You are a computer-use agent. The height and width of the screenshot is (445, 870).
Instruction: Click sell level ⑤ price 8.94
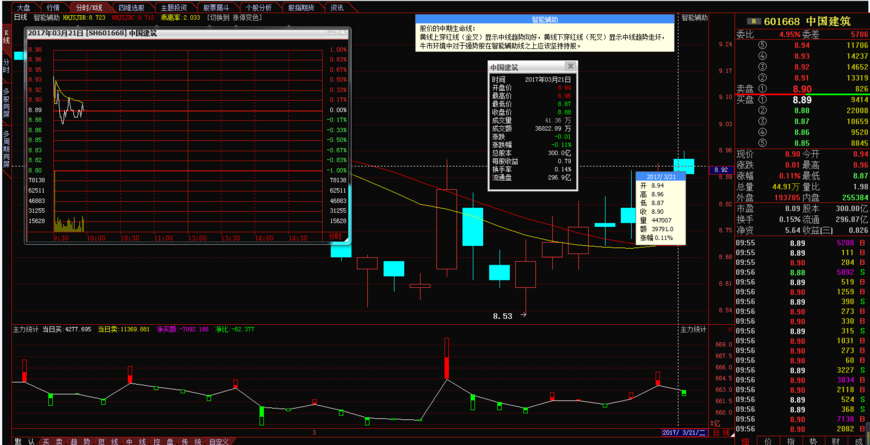coord(801,45)
